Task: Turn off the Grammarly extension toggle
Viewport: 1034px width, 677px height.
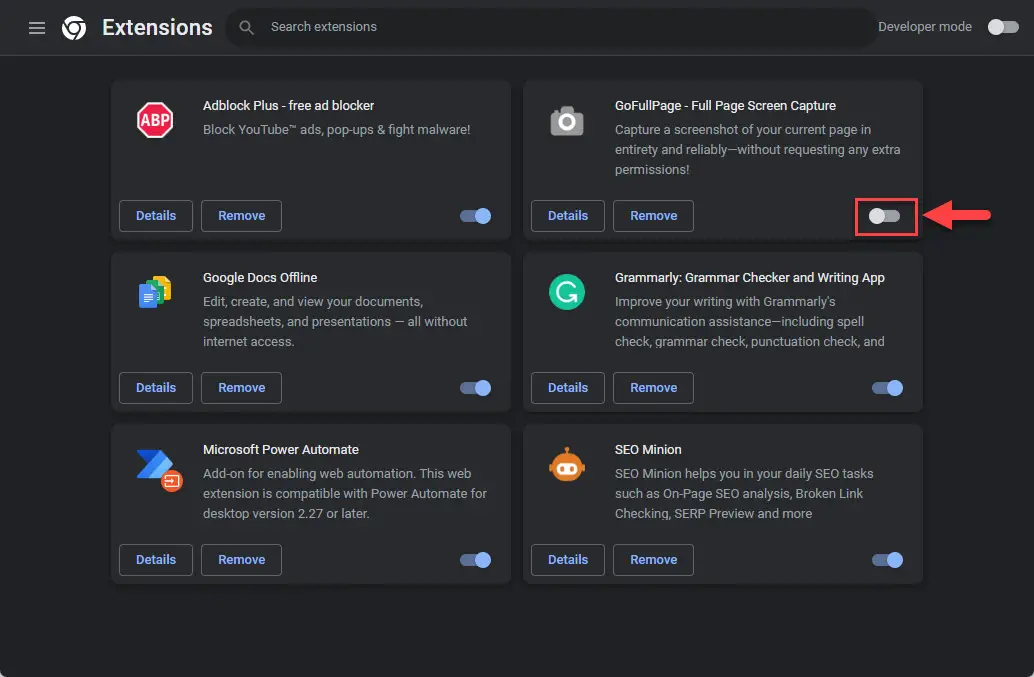Action: [888, 388]
